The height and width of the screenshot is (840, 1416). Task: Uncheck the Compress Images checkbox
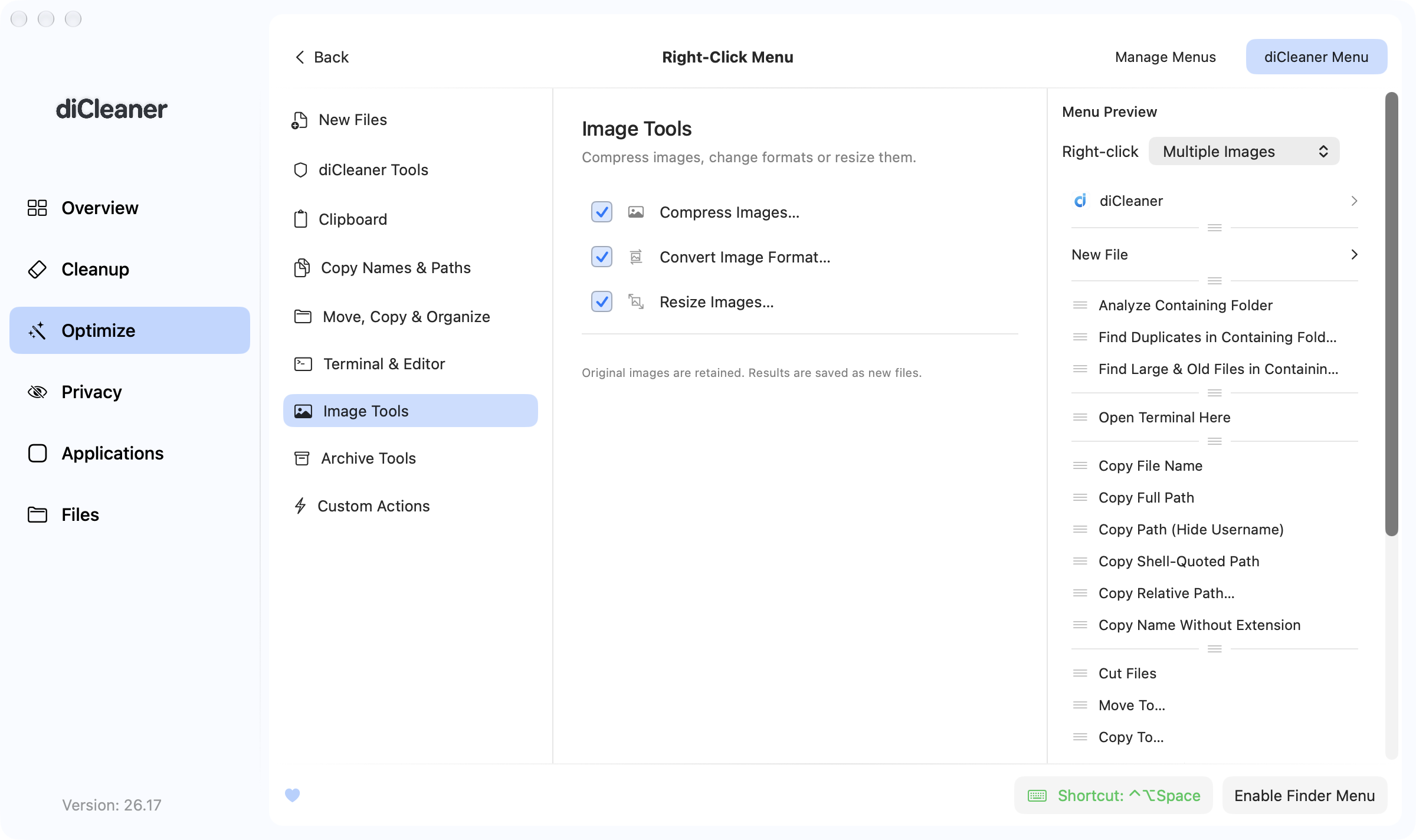click(602, 212)
